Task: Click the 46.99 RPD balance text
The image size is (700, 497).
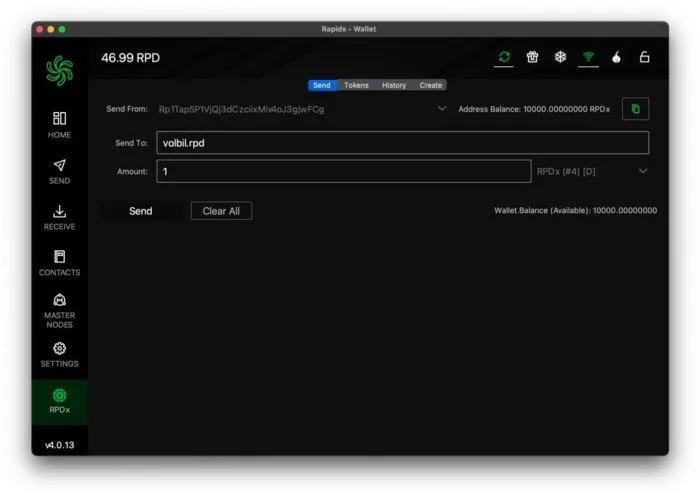Action: [x=130, y=58]
